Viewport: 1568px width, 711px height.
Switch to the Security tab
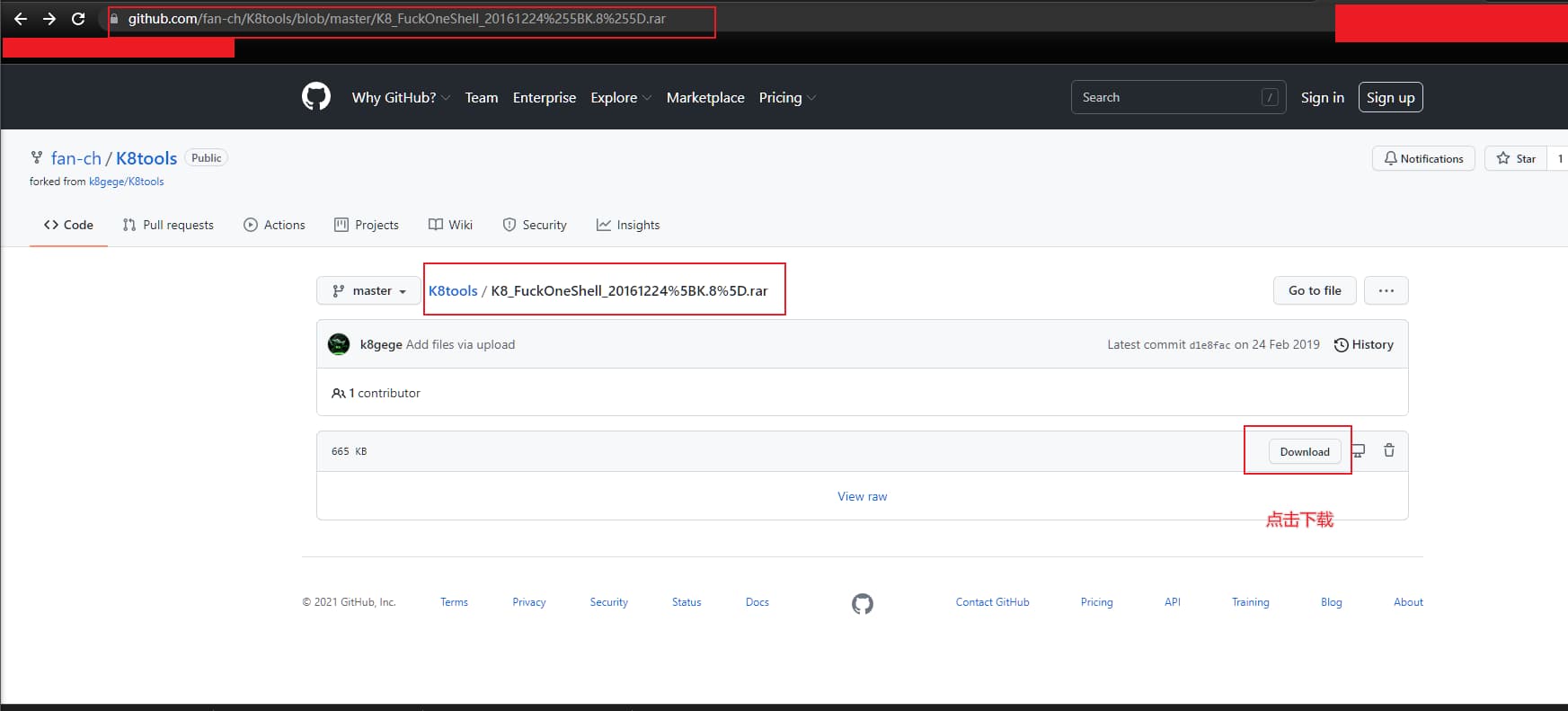pyautogui.click(x=535, y=225)
